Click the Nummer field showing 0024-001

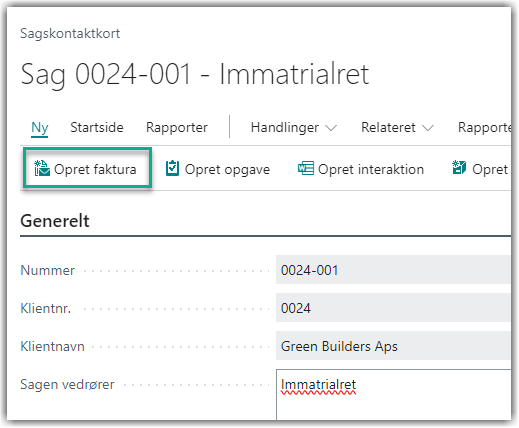393,270
